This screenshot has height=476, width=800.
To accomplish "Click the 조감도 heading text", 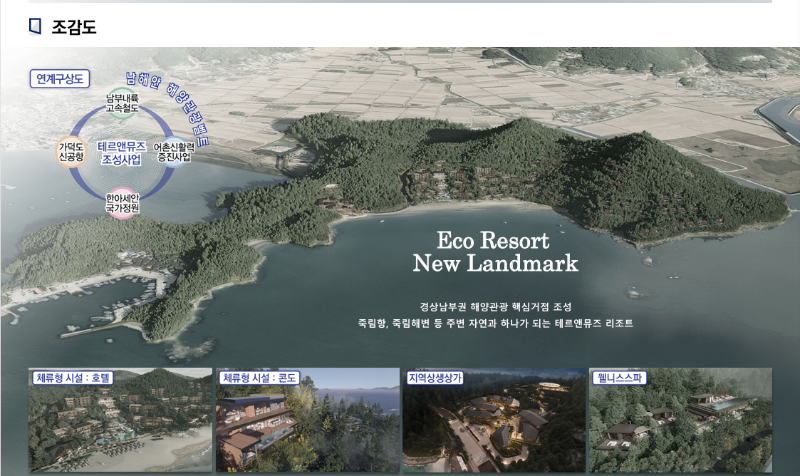I will (74, 27).
